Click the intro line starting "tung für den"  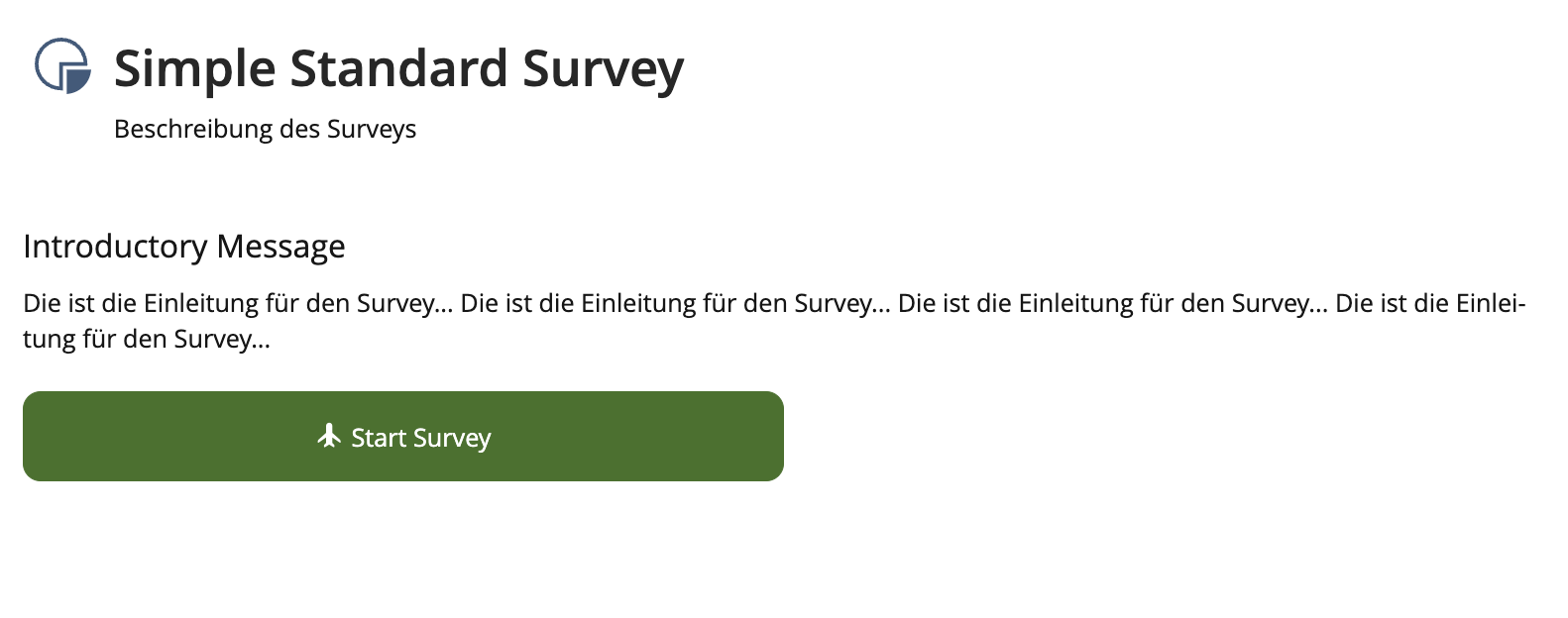(146, 339)
